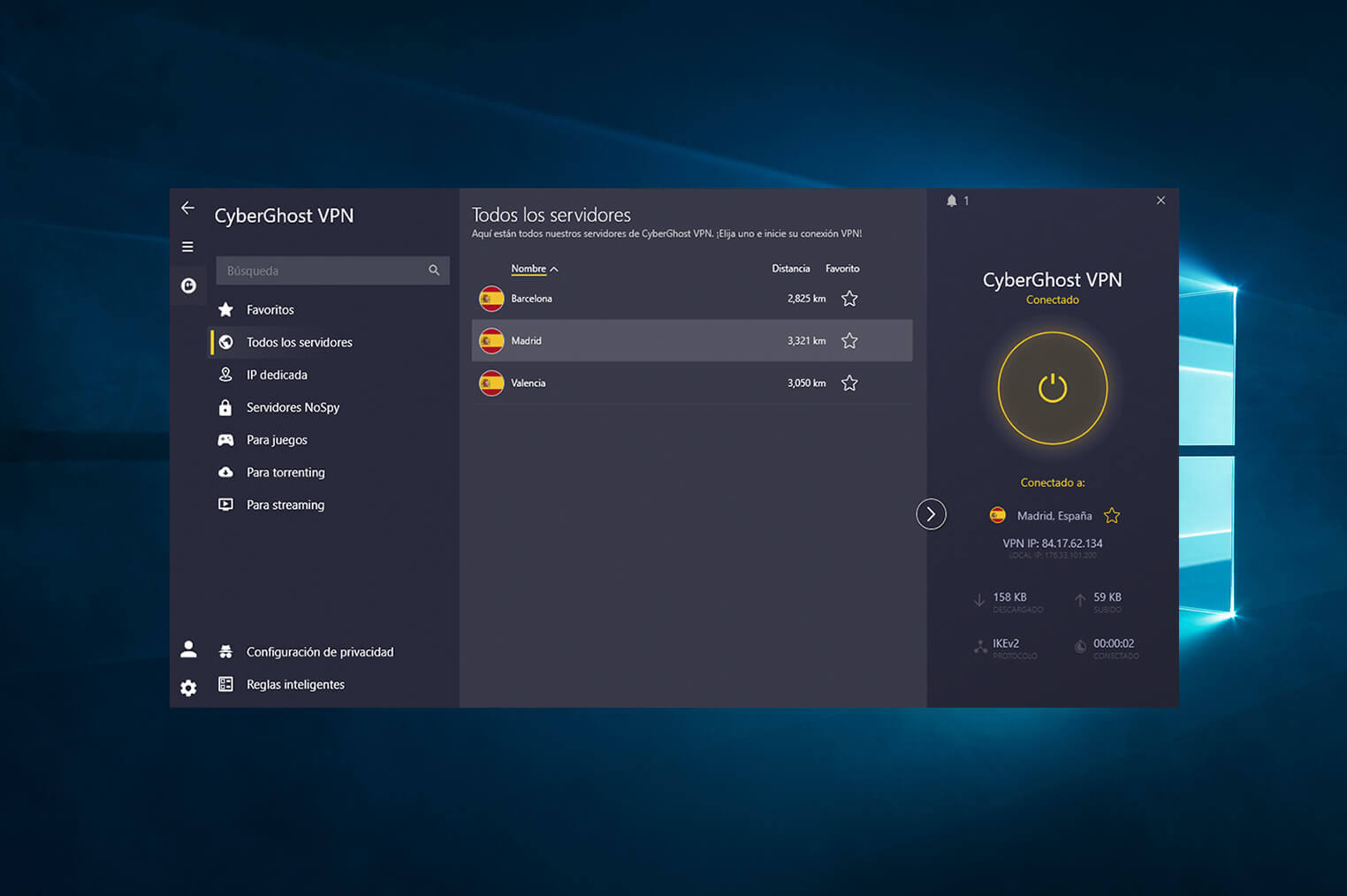Open the account profile icon

click(x=188, y=649)
